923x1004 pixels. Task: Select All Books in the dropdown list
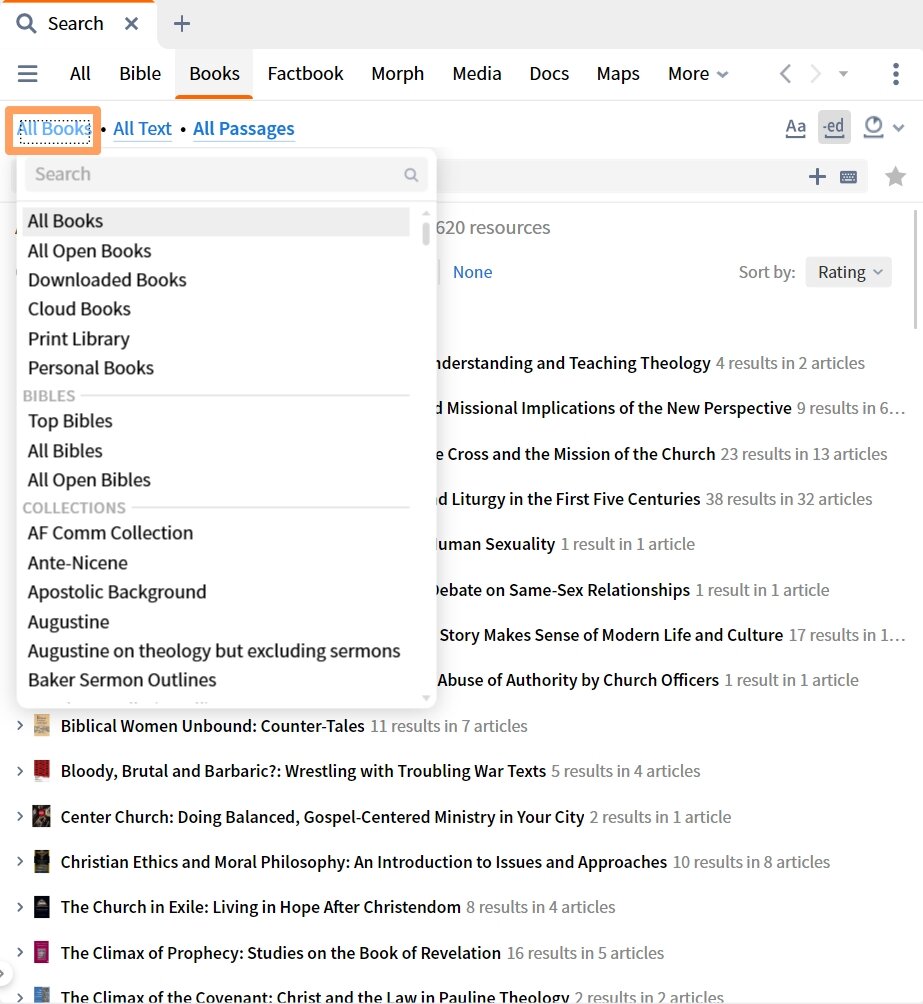216,221
